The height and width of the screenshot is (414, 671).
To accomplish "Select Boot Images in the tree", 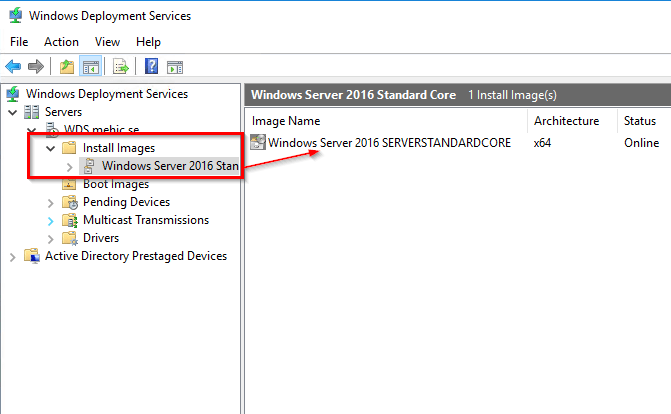I will [115, 184].
